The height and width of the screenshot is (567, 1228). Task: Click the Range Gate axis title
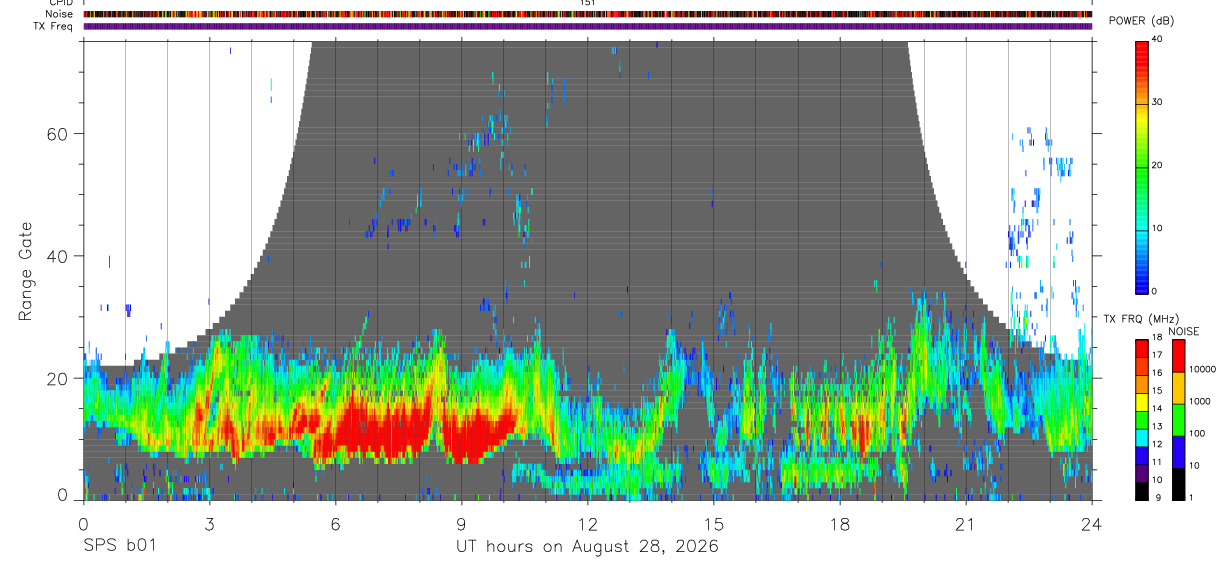click(26, 271)
